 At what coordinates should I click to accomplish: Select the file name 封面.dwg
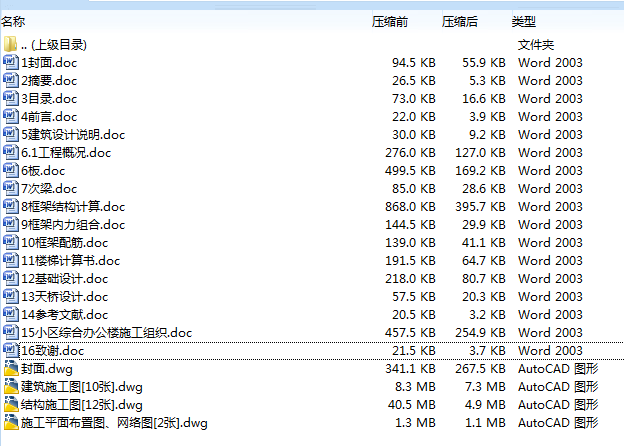(x=47, y=369)
